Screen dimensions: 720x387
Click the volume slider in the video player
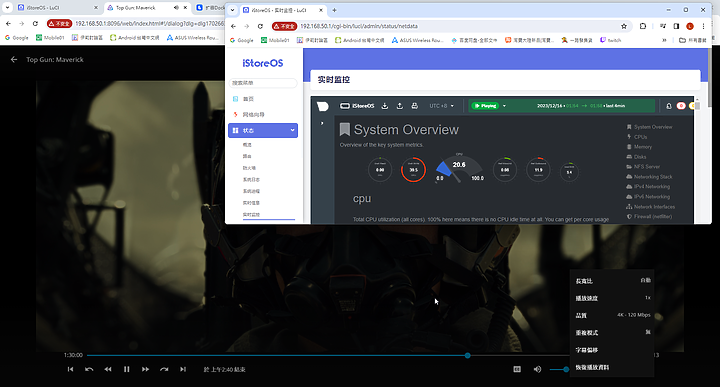coord(559,369)
